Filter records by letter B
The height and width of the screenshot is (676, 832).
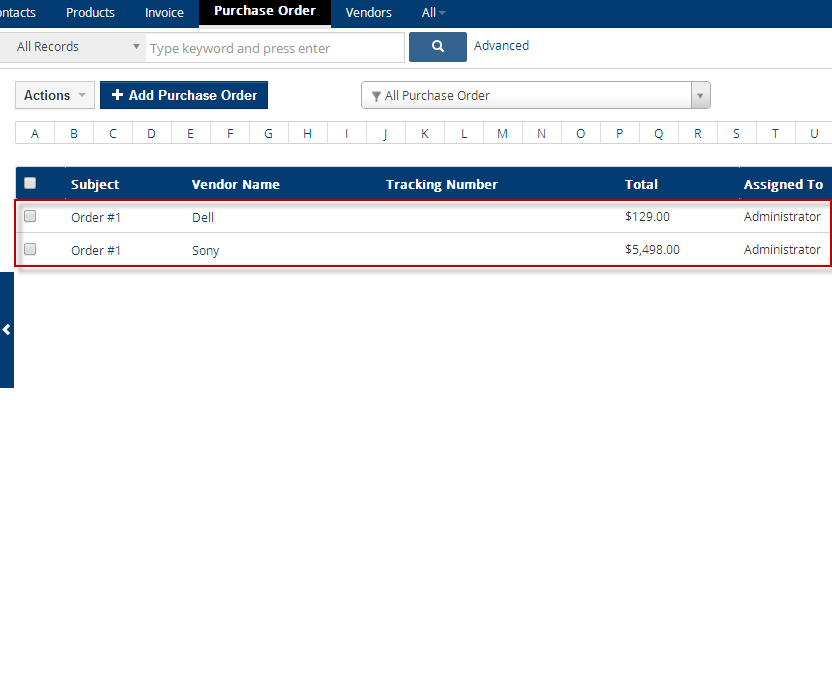point(74,133)
